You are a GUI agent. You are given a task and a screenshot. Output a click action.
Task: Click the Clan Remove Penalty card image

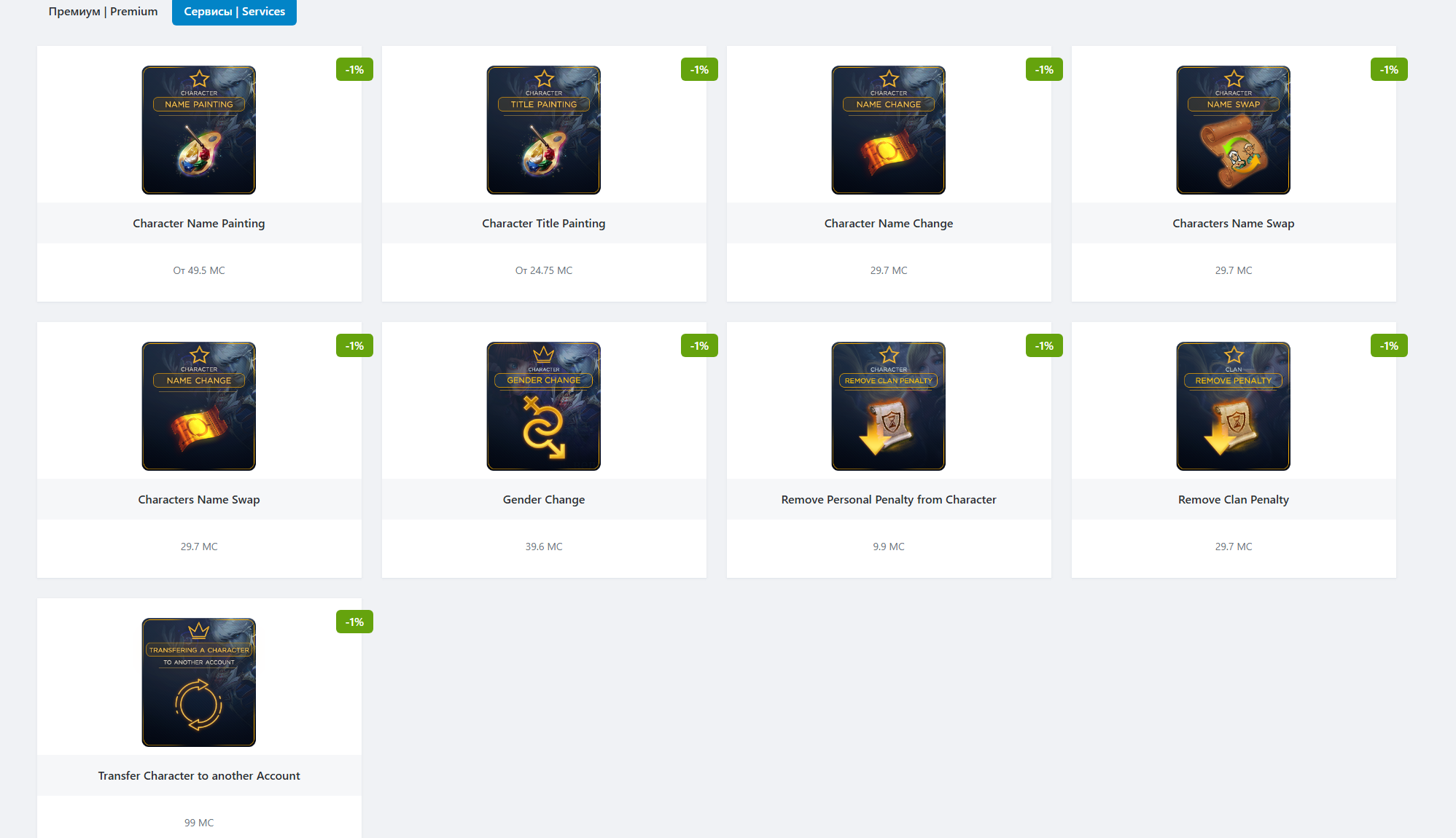1234,406
